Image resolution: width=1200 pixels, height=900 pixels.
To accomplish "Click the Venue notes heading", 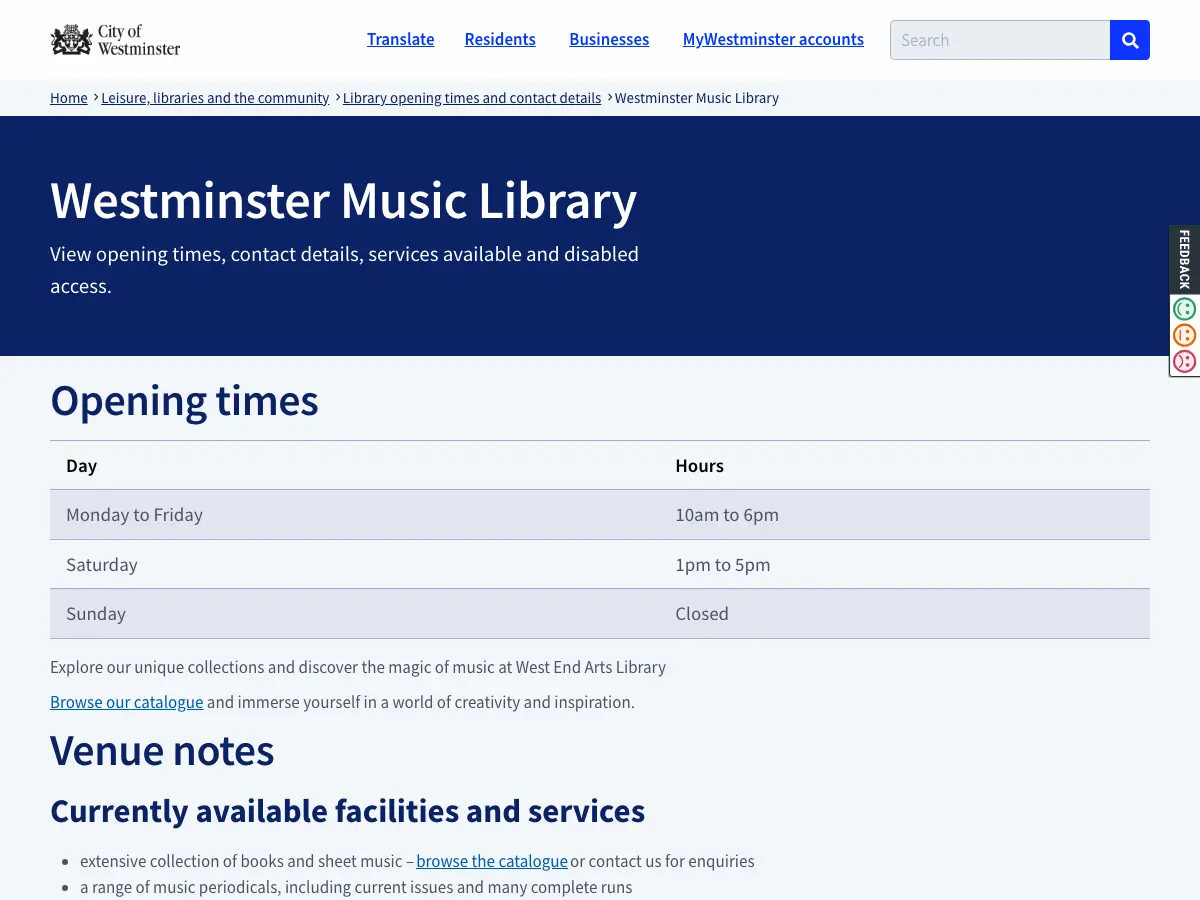I will (162, 750).
